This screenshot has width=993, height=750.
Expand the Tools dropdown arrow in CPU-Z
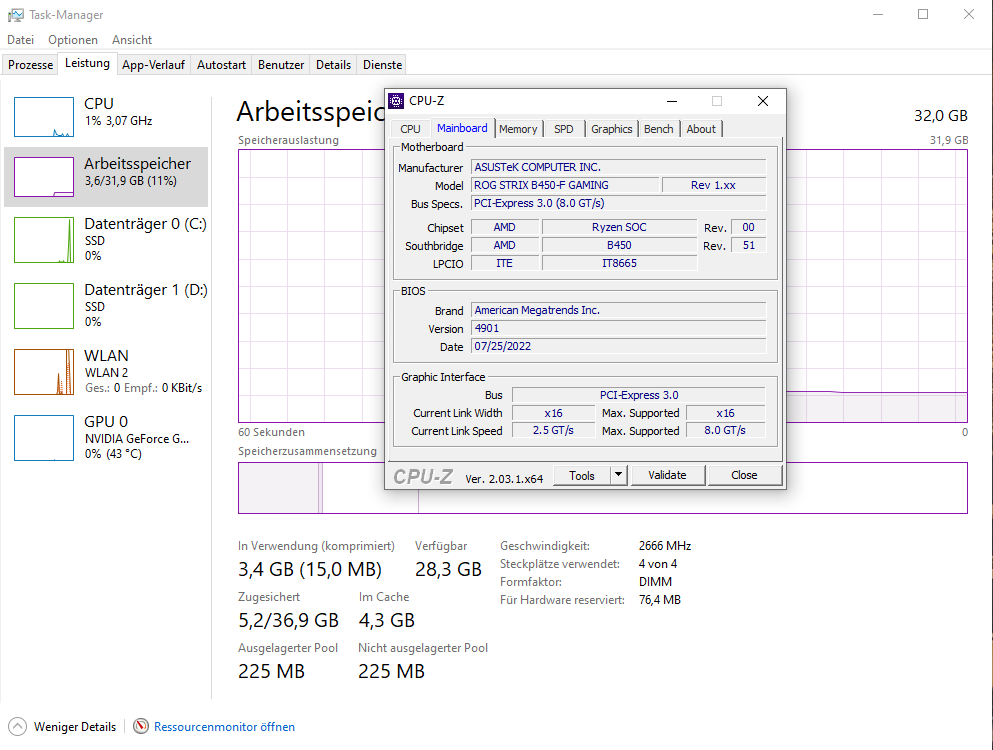coord(619,475)
